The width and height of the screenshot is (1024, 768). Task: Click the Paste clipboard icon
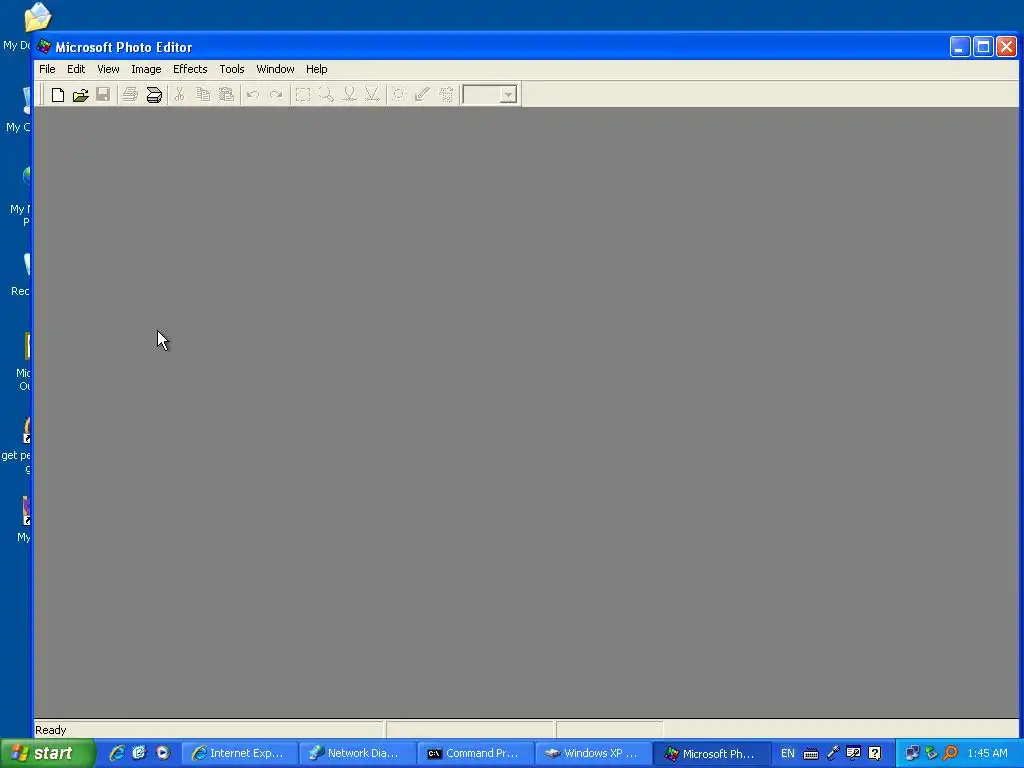[226, 95]
